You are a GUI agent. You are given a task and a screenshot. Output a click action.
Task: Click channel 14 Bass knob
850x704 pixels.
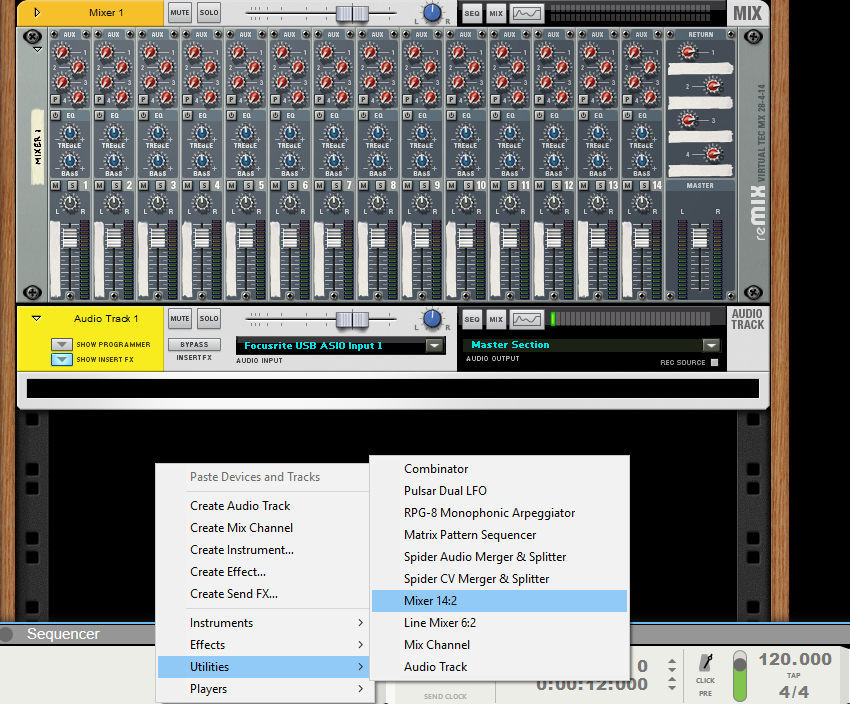click(642, 161)
